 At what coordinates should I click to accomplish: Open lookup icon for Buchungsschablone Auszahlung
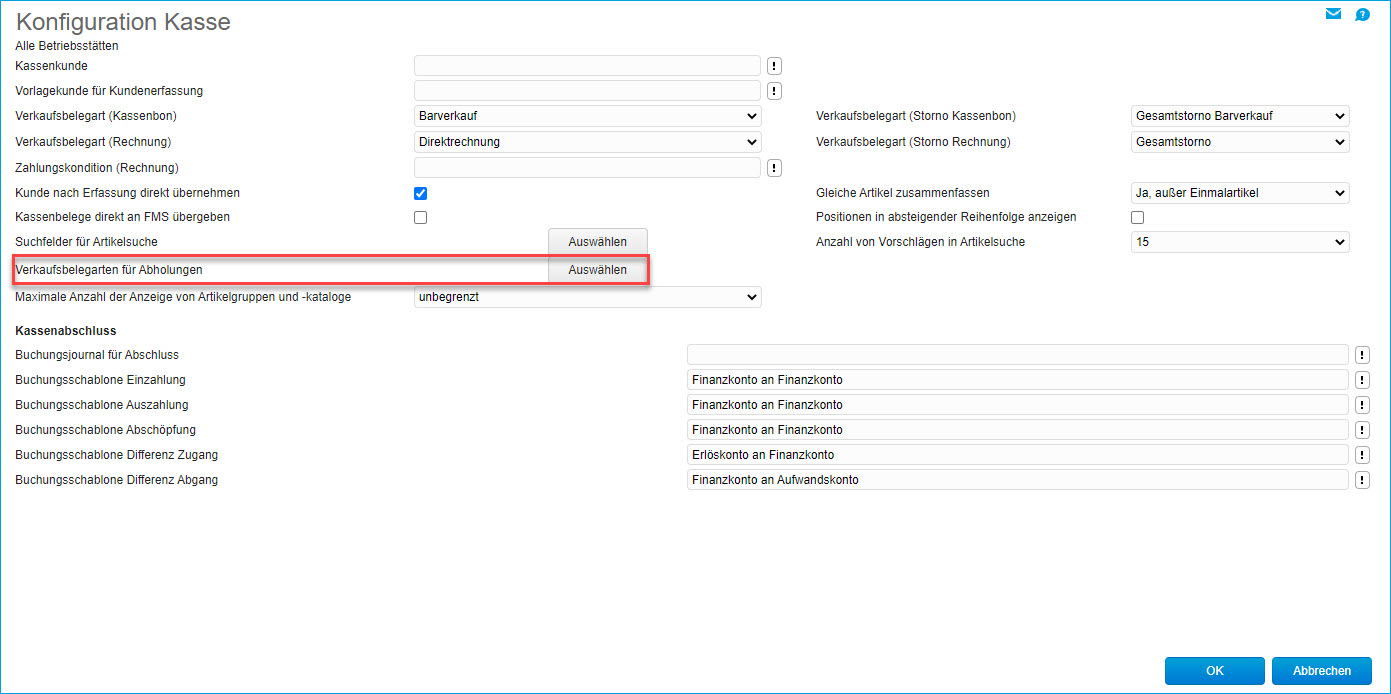1362,405
